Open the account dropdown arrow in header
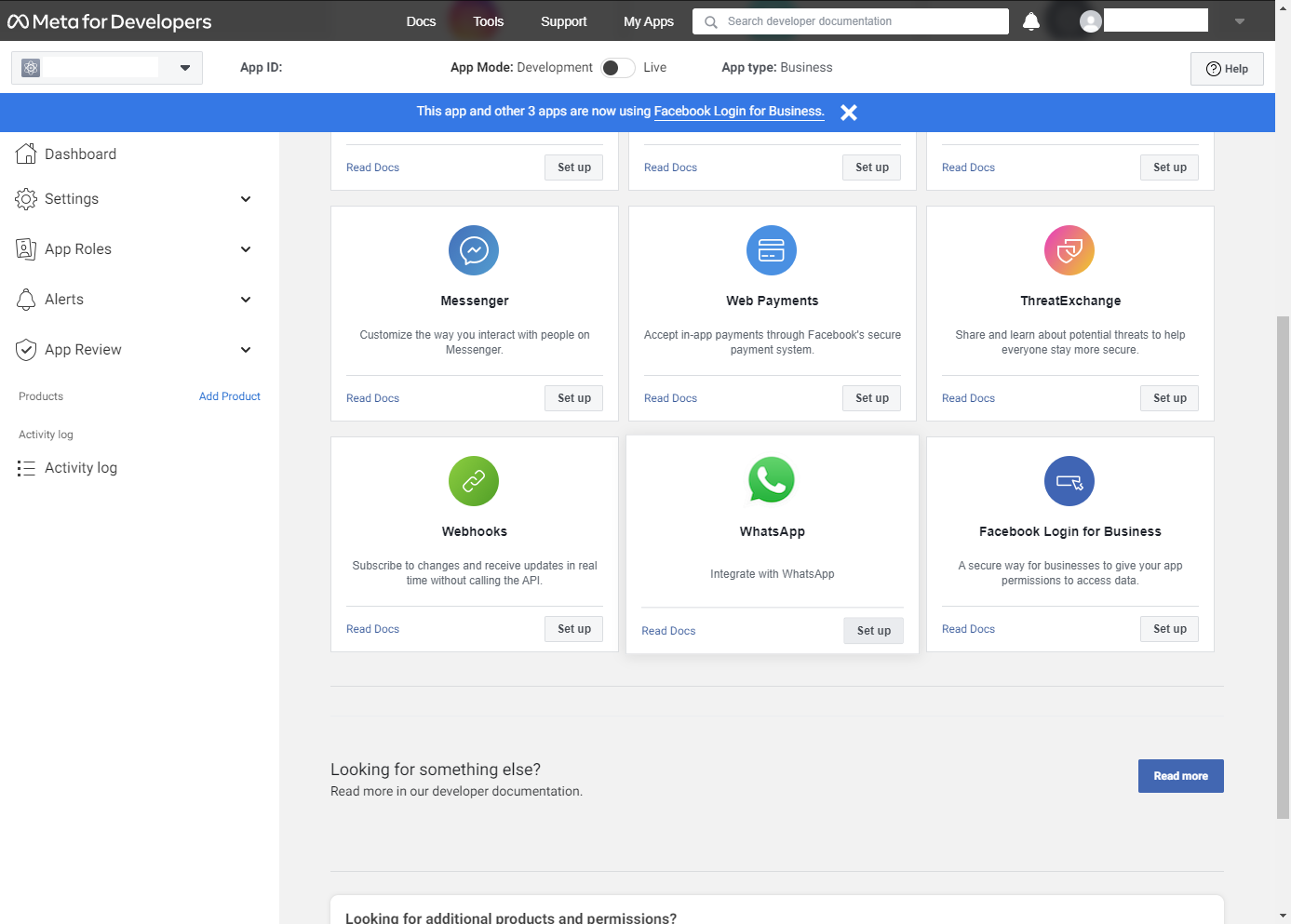This screenshot has width=1291, height=924. 1240,21
